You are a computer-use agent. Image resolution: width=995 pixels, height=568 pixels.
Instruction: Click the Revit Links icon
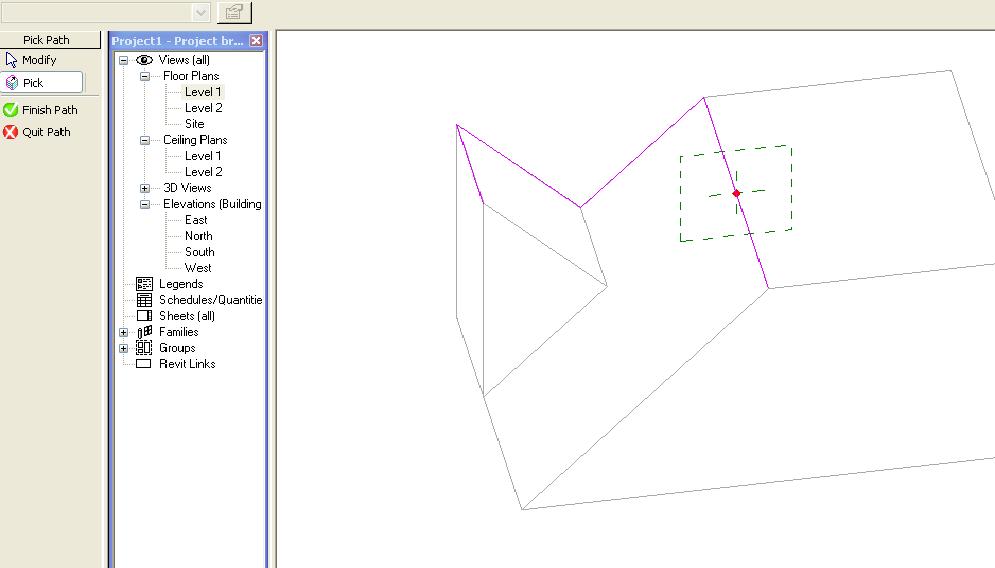pos(144,364)
